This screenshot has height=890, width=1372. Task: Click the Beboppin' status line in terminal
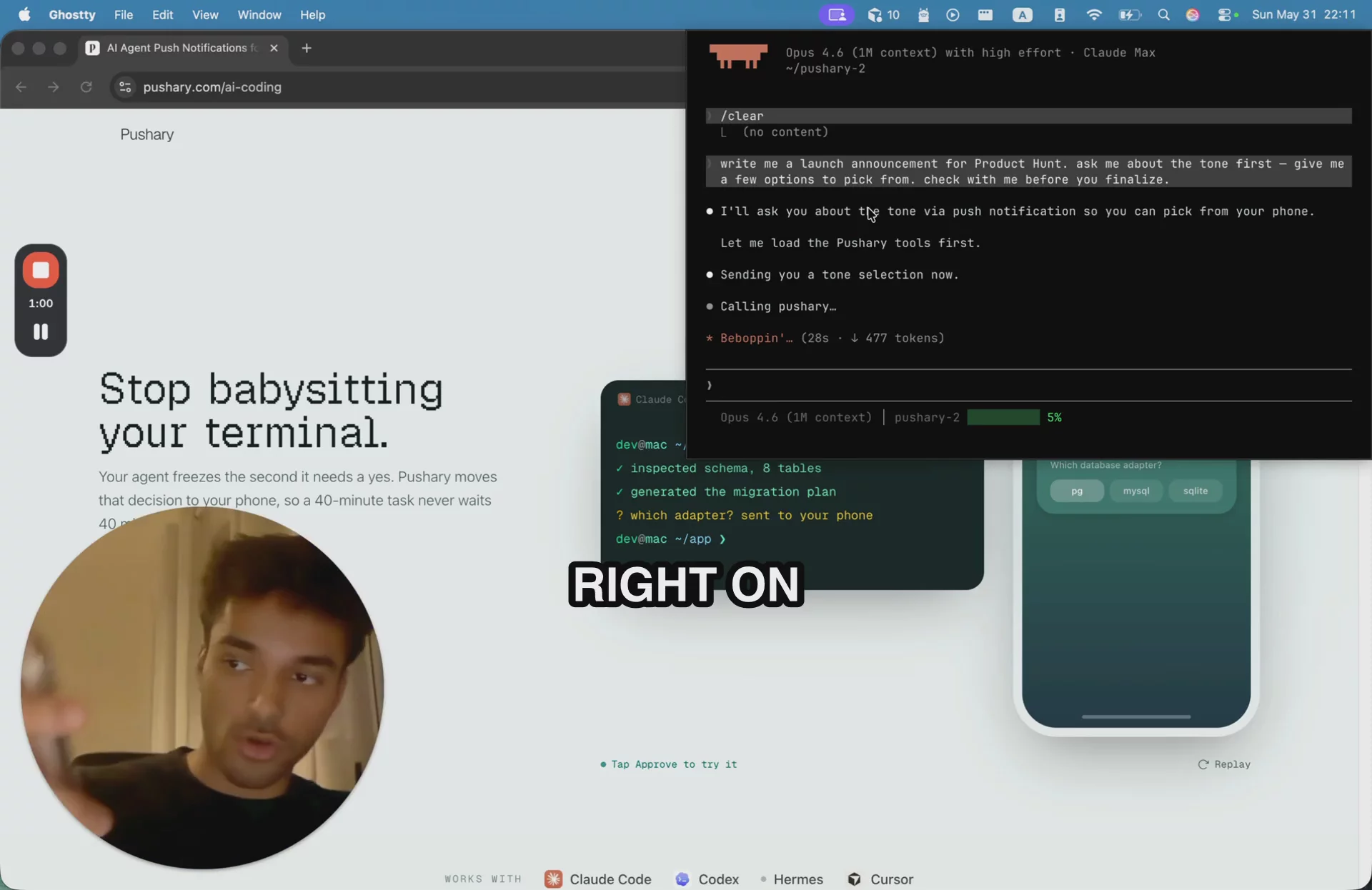pos(825,338)
